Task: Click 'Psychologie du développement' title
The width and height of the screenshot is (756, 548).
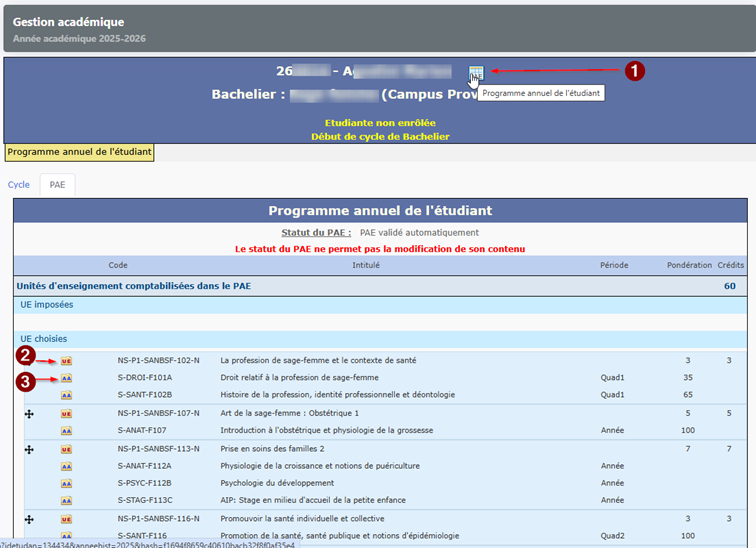Action: 277,482
